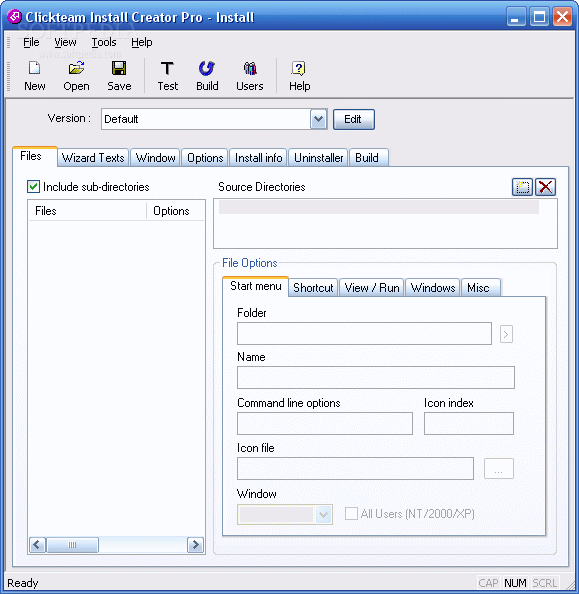Click the CAP status bar indicator
The width and height of the screenshot is (579, 594).
click(488, 583)
